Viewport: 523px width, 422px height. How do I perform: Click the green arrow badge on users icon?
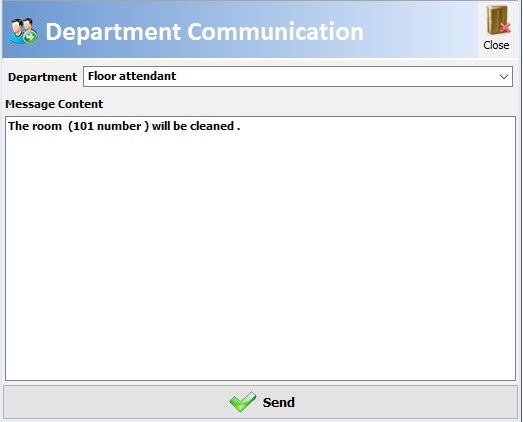pos(30,37)
